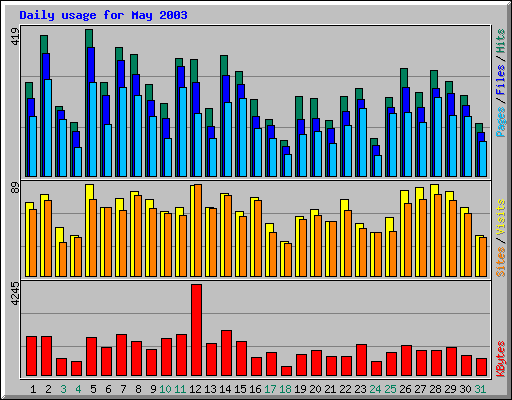The image size is (512, 400).
Task: Click the 419 axis value label
Action: tap(15, 36)
